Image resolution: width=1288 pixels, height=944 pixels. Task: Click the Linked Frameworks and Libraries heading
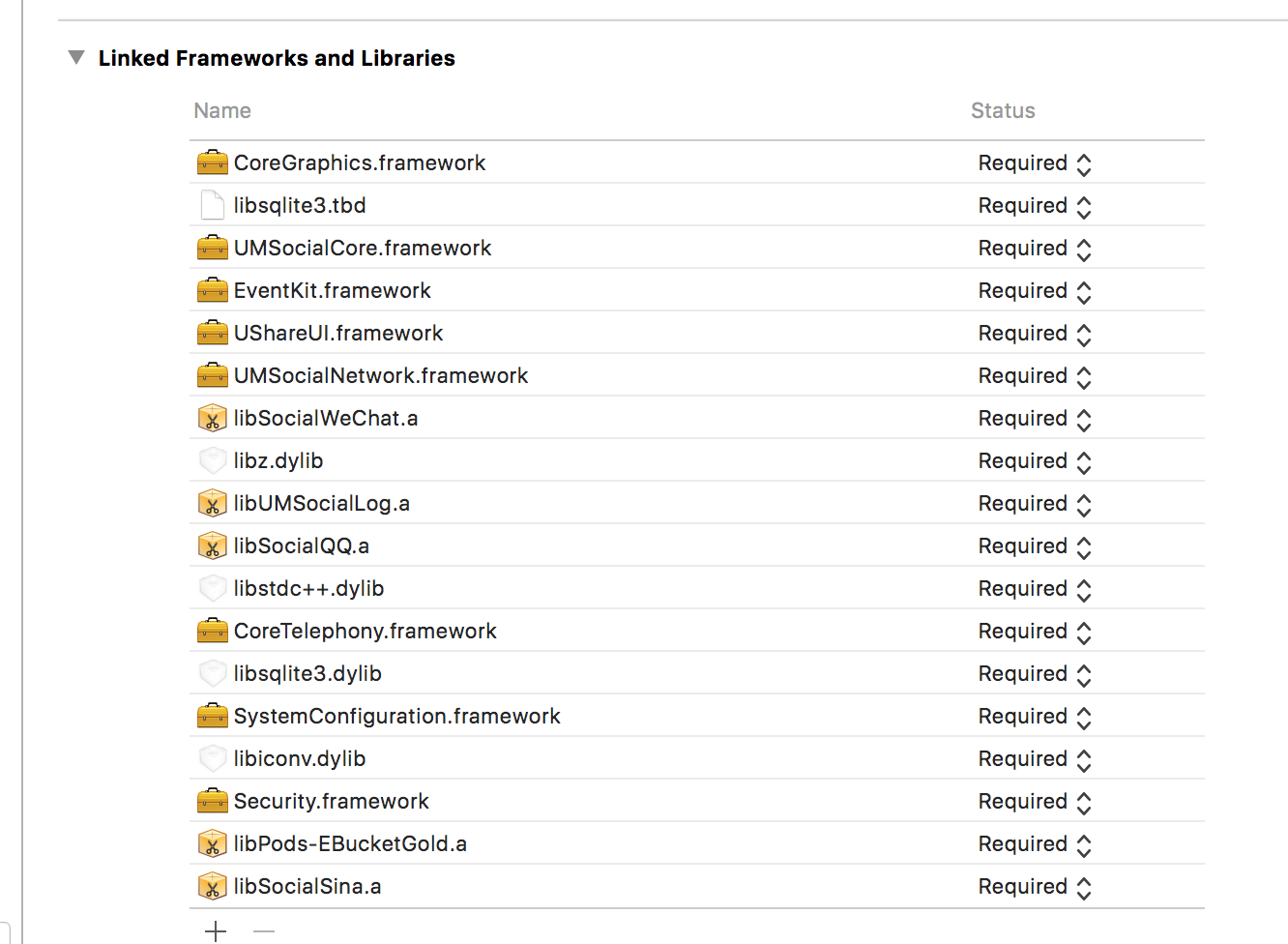[x=277, y=58]
